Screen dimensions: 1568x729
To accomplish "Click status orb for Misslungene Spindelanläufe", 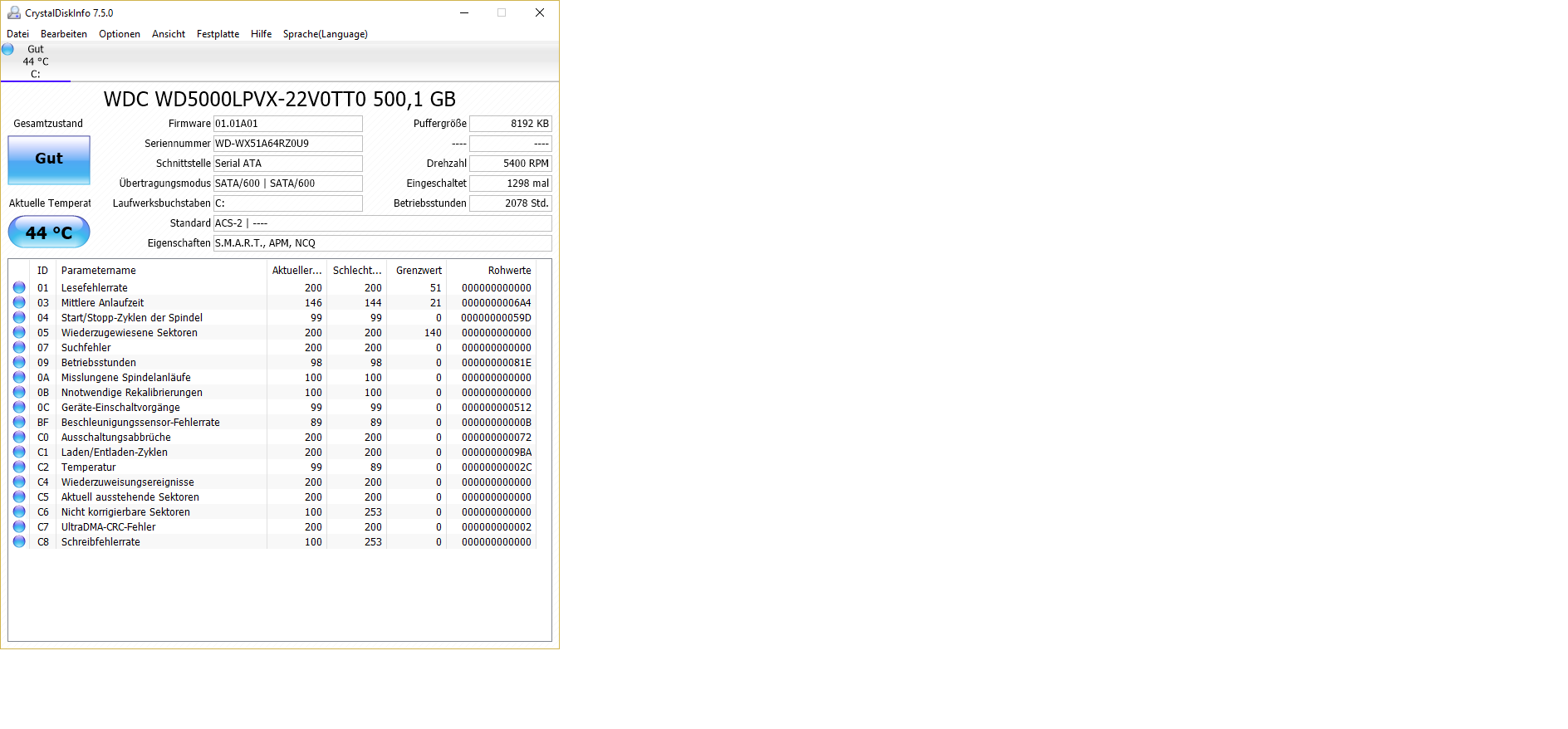I will (x=19, y=377).
